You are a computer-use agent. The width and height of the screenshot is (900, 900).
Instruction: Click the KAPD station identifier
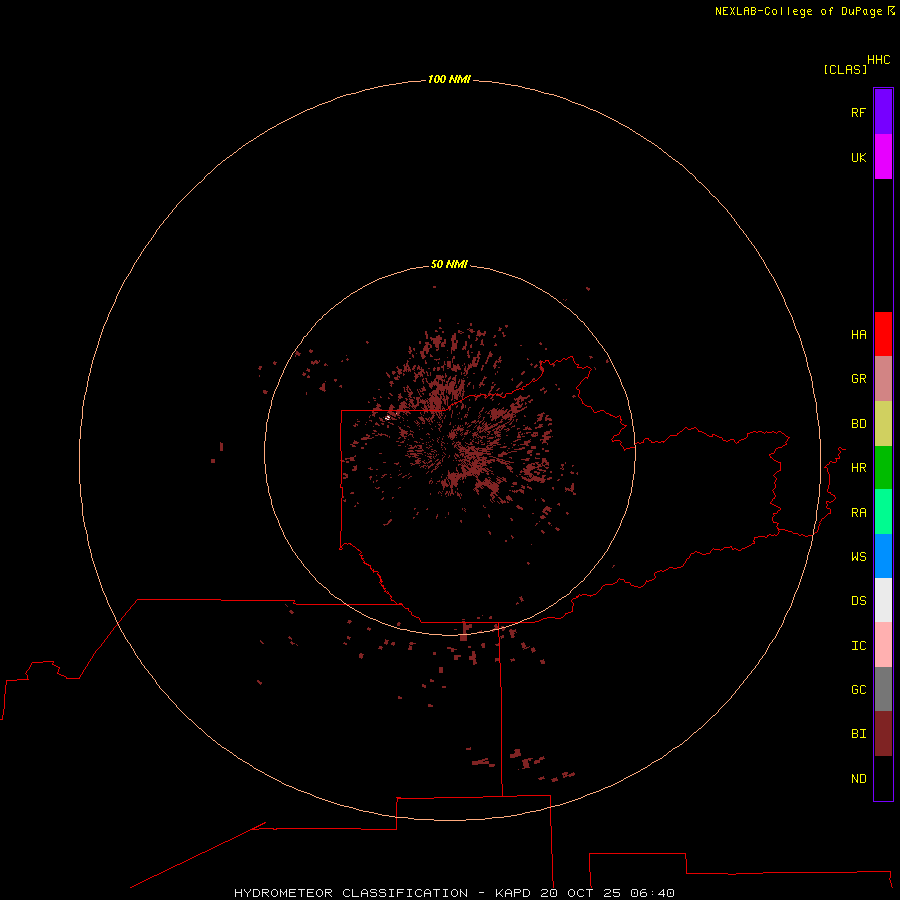[x=513, y=893]
